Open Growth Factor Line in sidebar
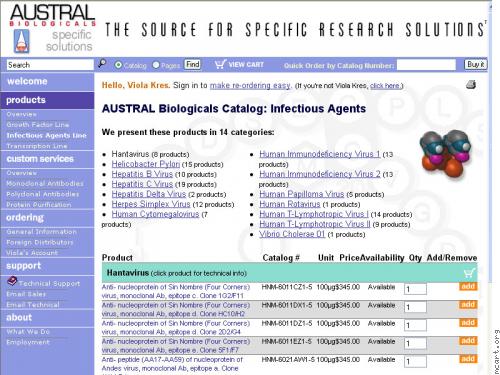The width and height of the screenshot is (500, 375). pyautogui.click(x=38, y=125)
